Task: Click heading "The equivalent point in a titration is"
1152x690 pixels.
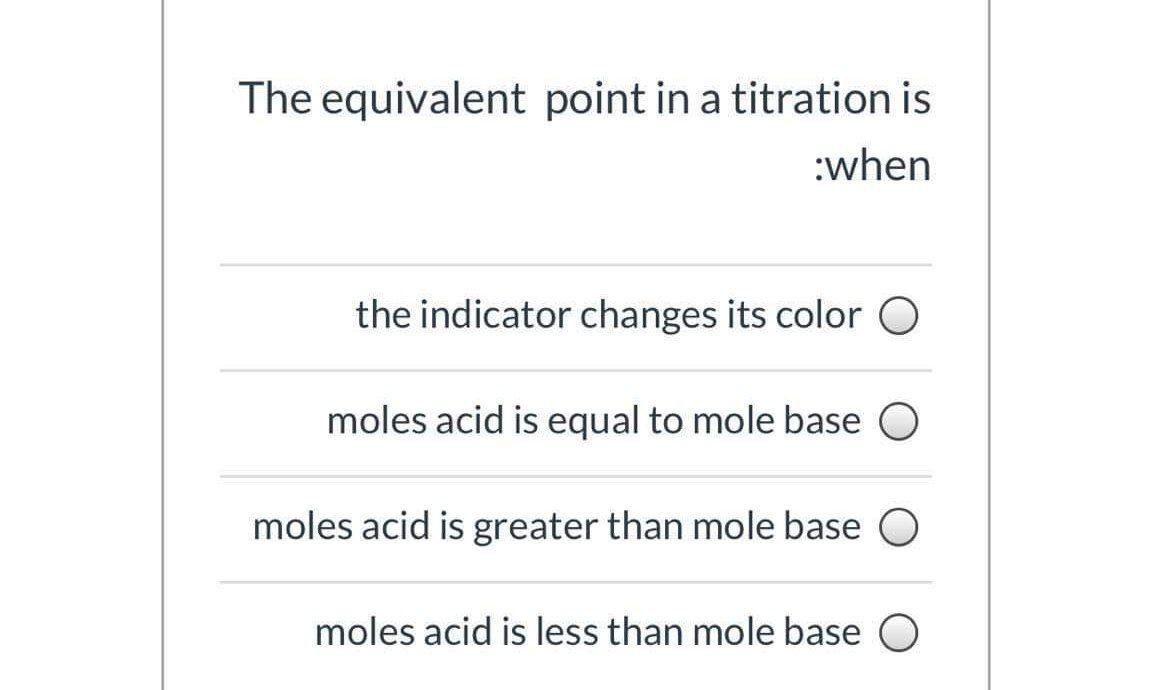Action: coord(585,98)
